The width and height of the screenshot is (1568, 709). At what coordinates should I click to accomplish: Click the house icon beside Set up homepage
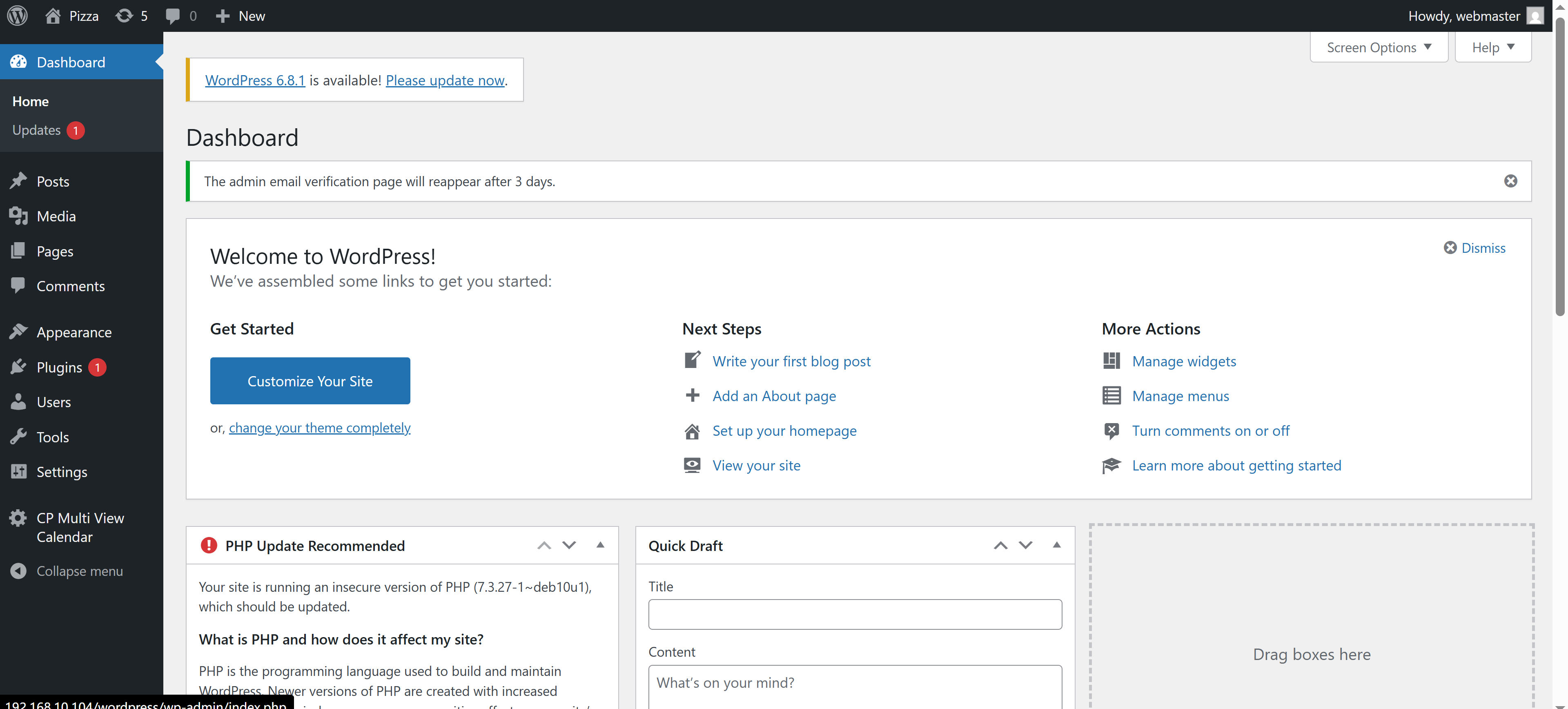[692, 431]
